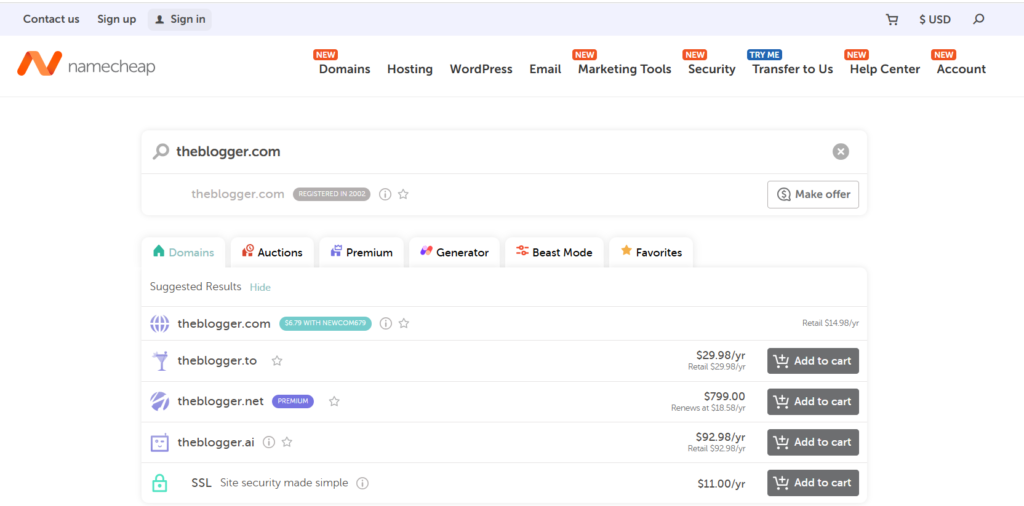Click the search magnifier in top bar
The width and height of the screenshot is (1024, 506).
978,20
